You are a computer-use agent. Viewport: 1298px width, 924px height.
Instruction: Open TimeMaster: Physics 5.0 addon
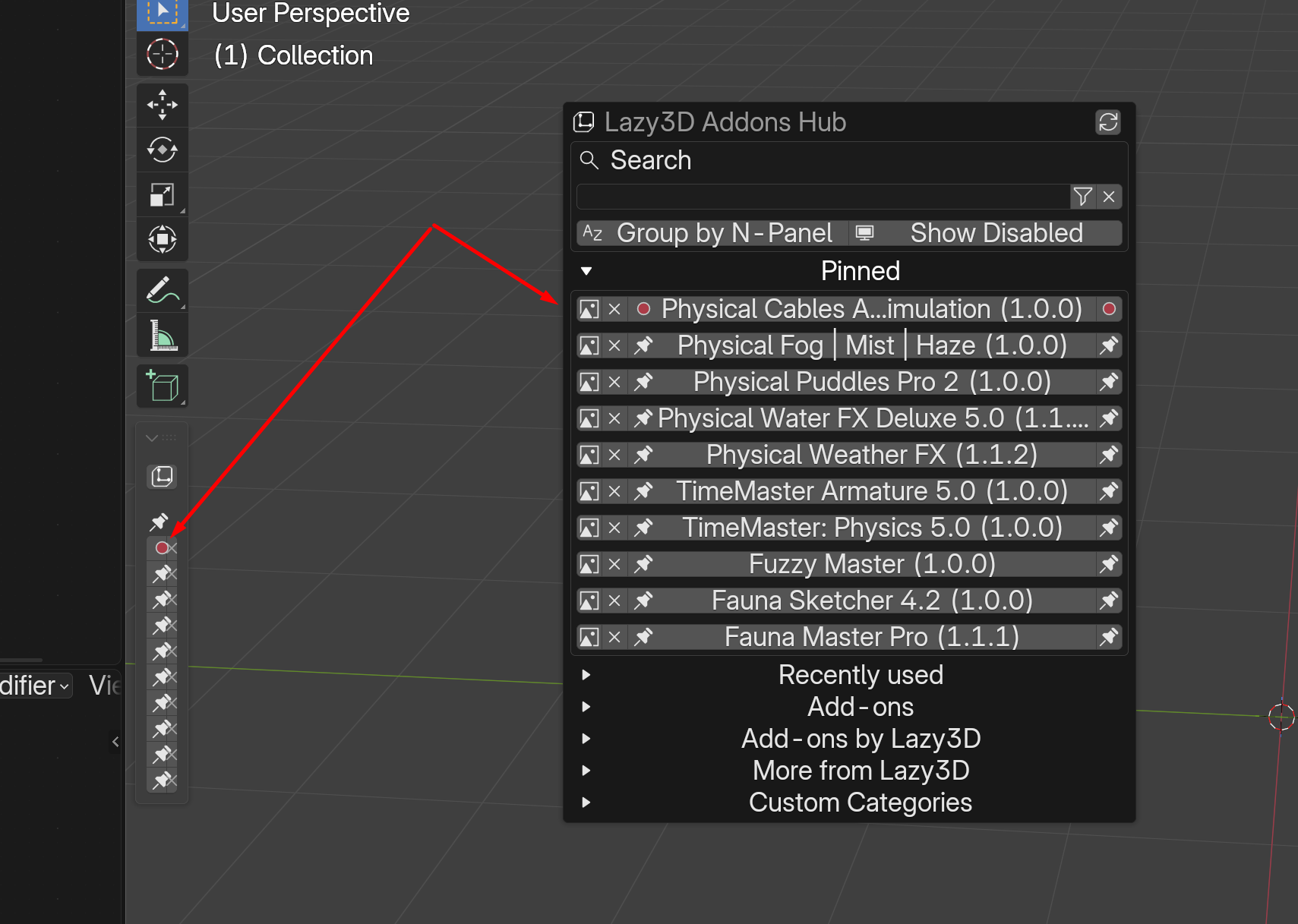point(862,528)
